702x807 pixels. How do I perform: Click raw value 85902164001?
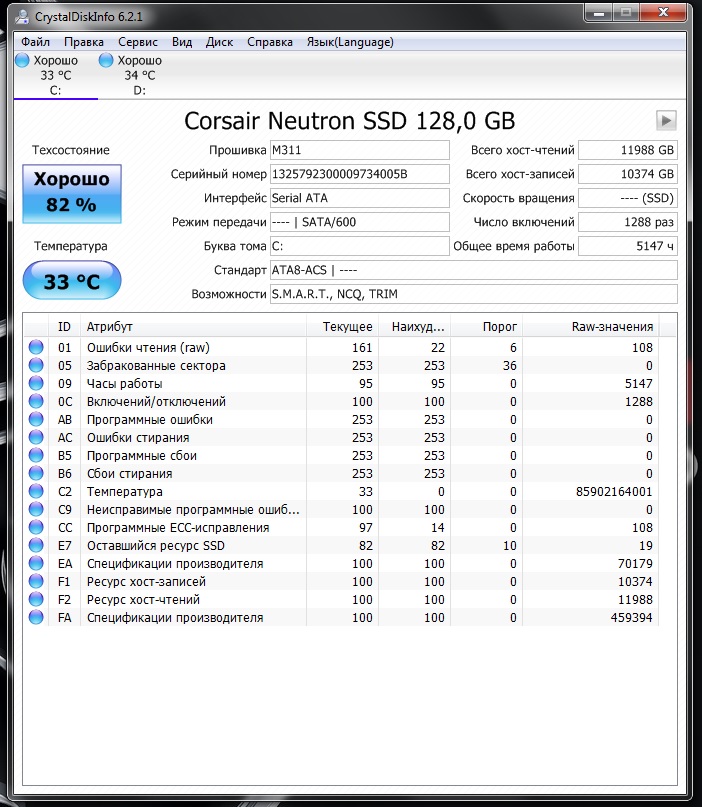point(614,492)
